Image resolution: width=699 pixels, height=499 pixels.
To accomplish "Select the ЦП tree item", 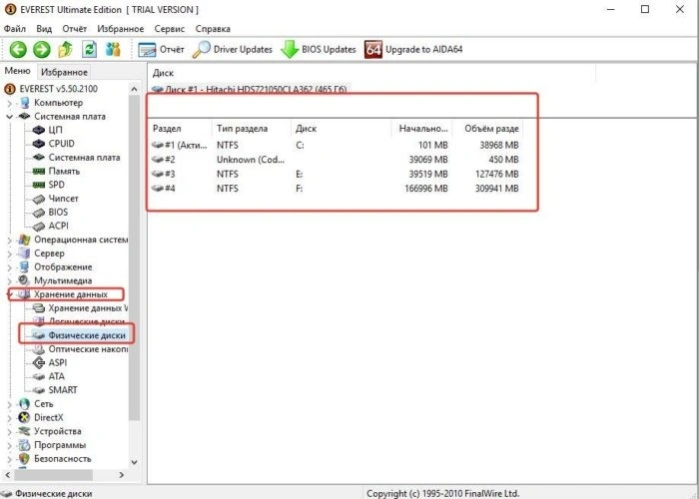I will 55,130.
